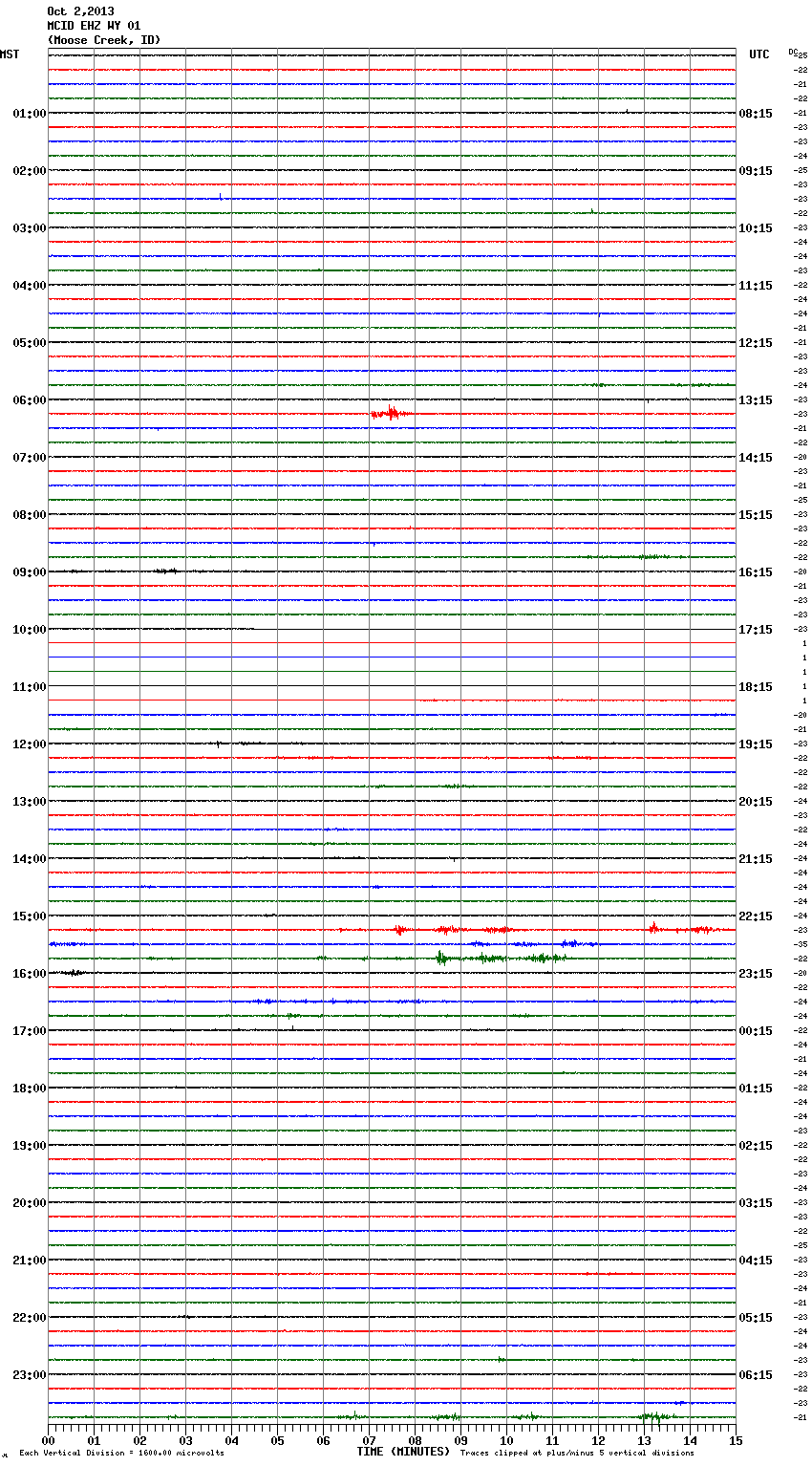
Task: Click the '06:15' UTC time label
Action: [x=756, y=1375]
